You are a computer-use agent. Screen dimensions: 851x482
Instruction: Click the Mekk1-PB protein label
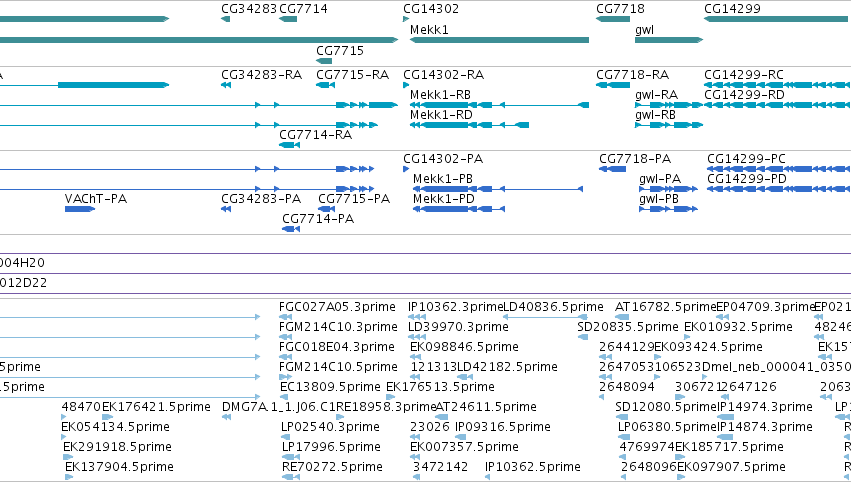point(443,179)
